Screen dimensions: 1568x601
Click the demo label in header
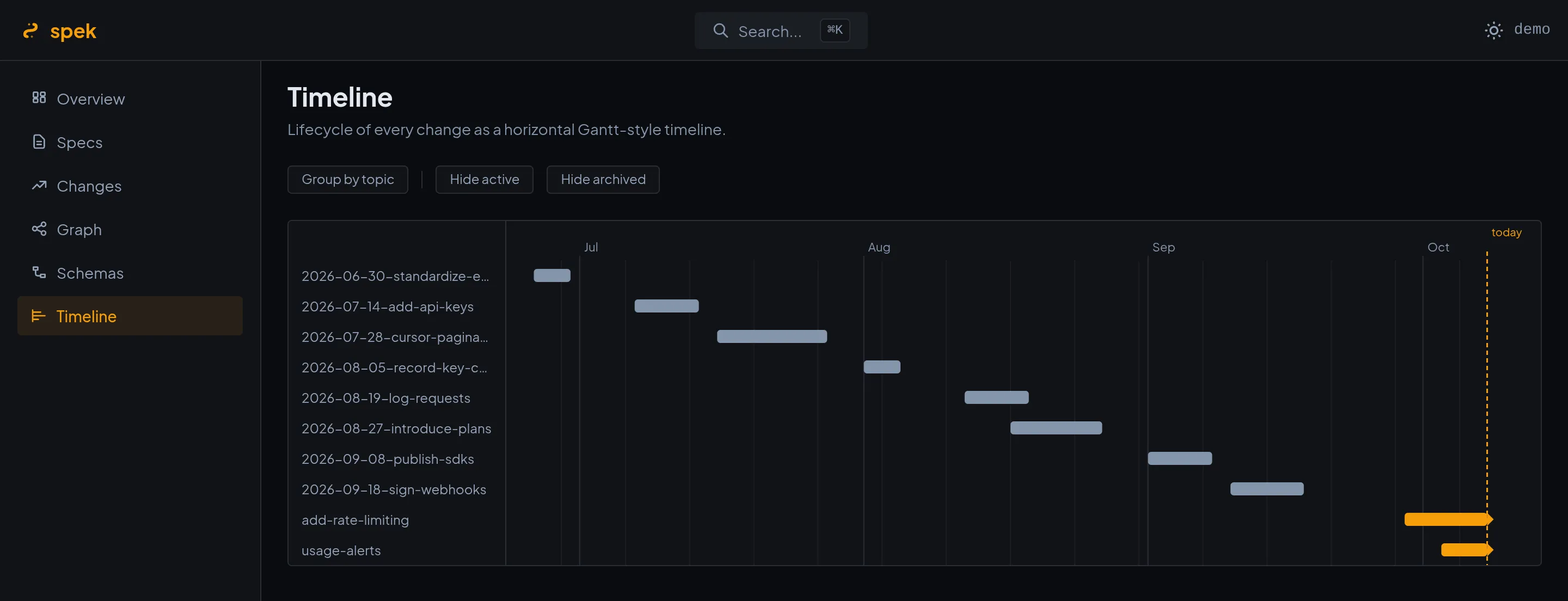tap(1532, 29)
